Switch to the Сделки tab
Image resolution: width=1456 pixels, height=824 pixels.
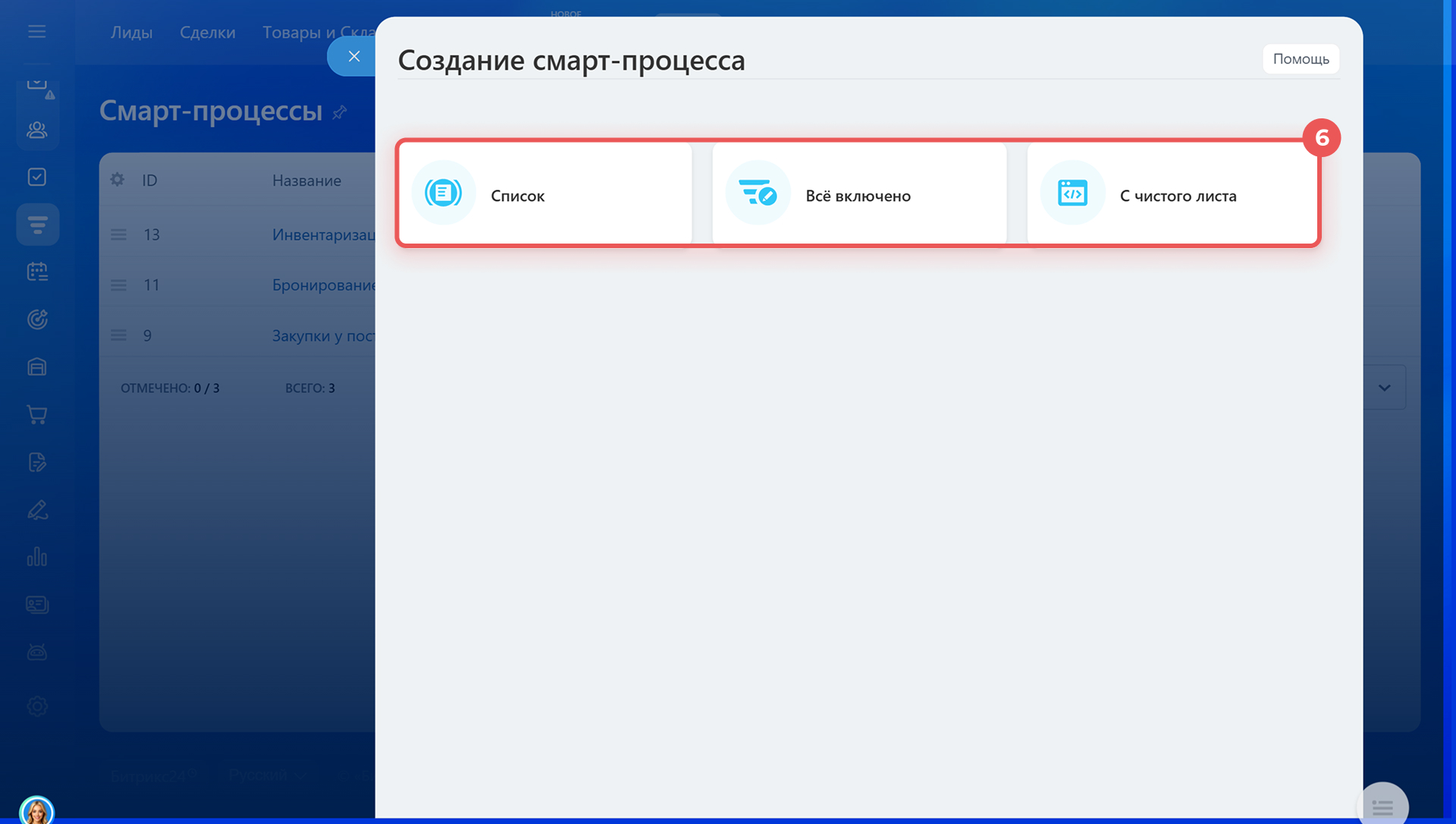(x=207, y=33)
